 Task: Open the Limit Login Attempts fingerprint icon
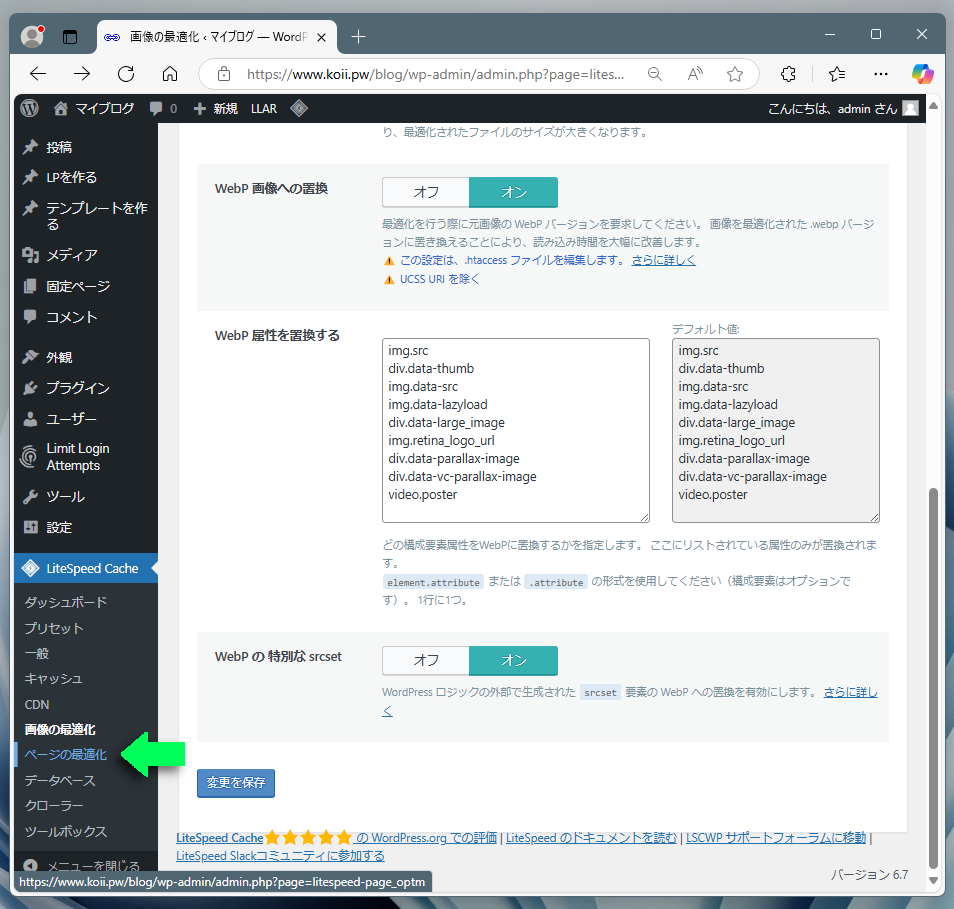tap(29, 456)
